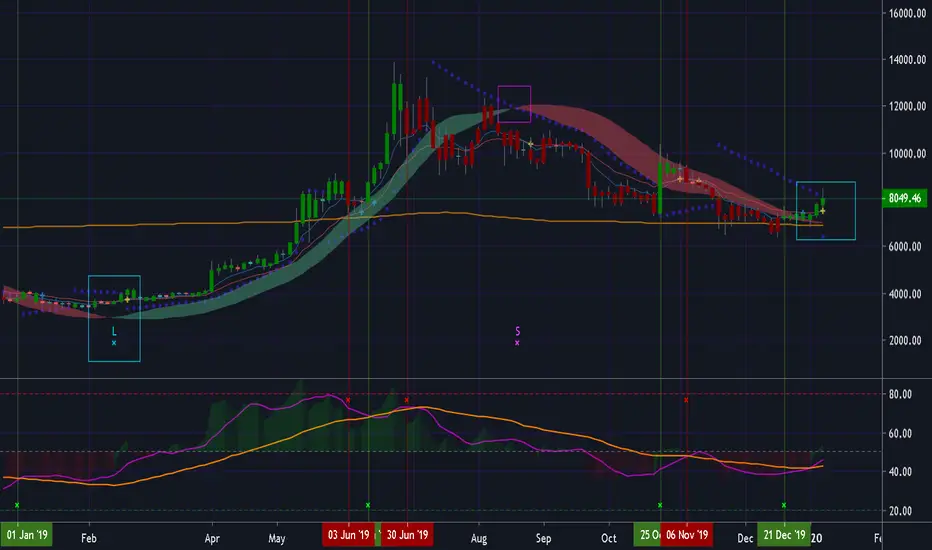Click the Feb label on time axis
This screenshot has width=932, height=550.
point(89,538)
